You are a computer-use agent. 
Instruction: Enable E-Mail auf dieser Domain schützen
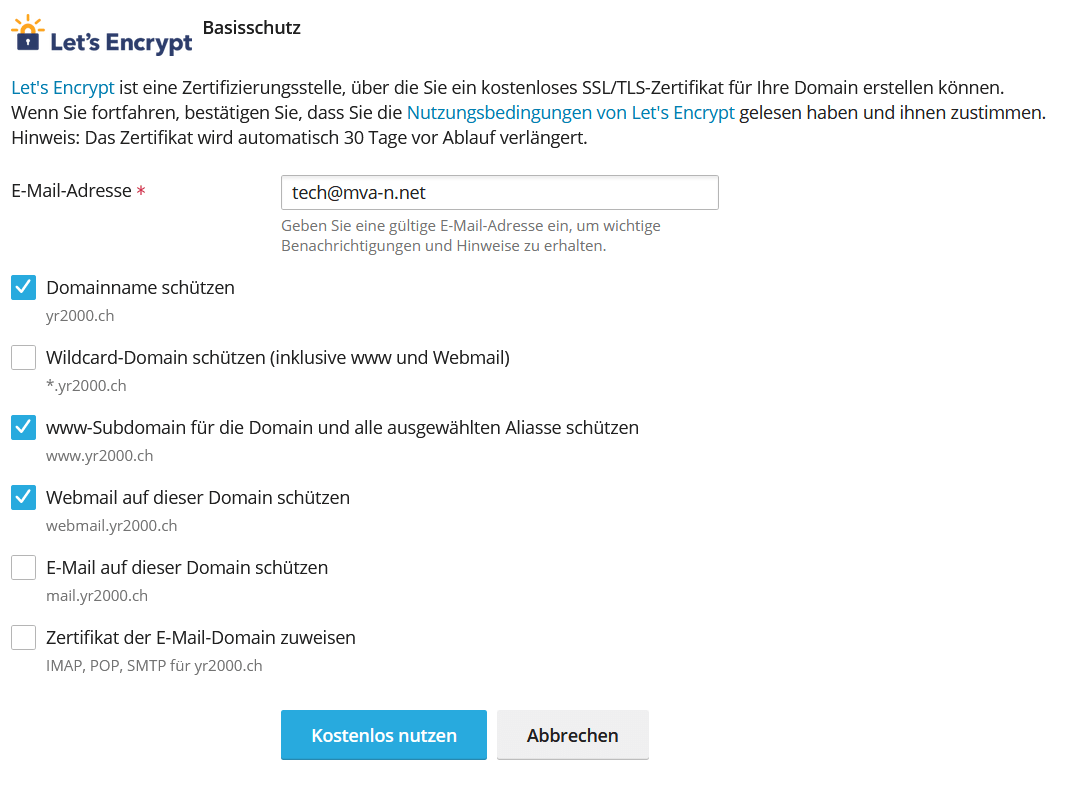(x=24, y=568)
